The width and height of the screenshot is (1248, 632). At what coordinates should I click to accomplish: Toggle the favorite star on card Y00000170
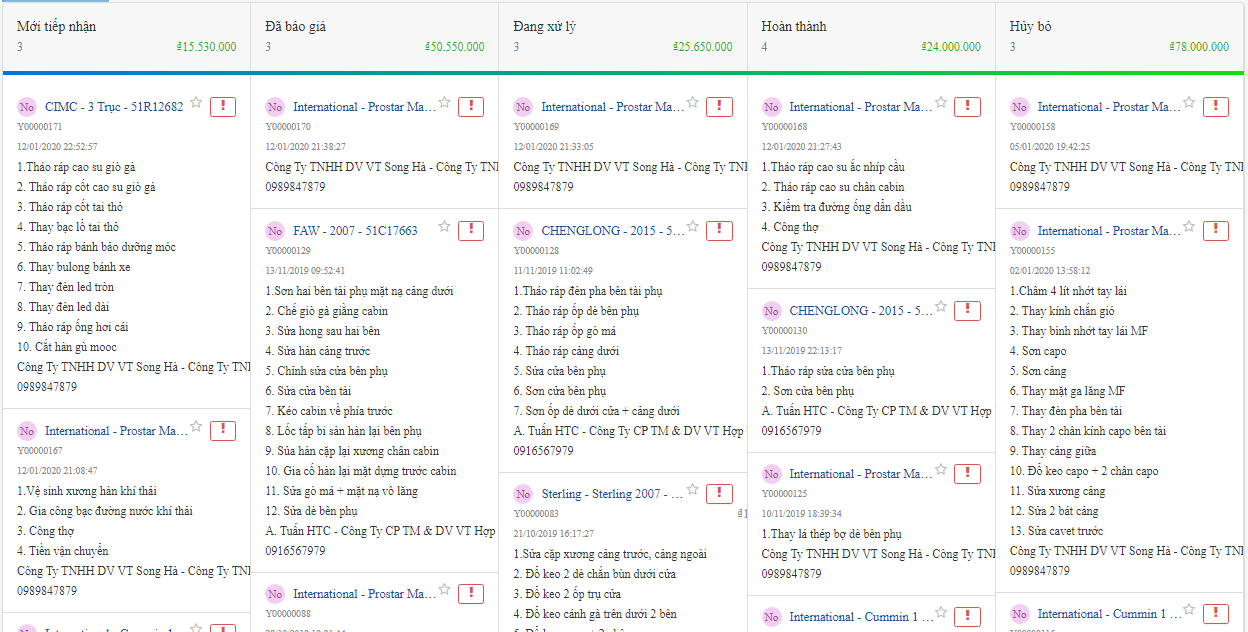(x=444, y=103)
